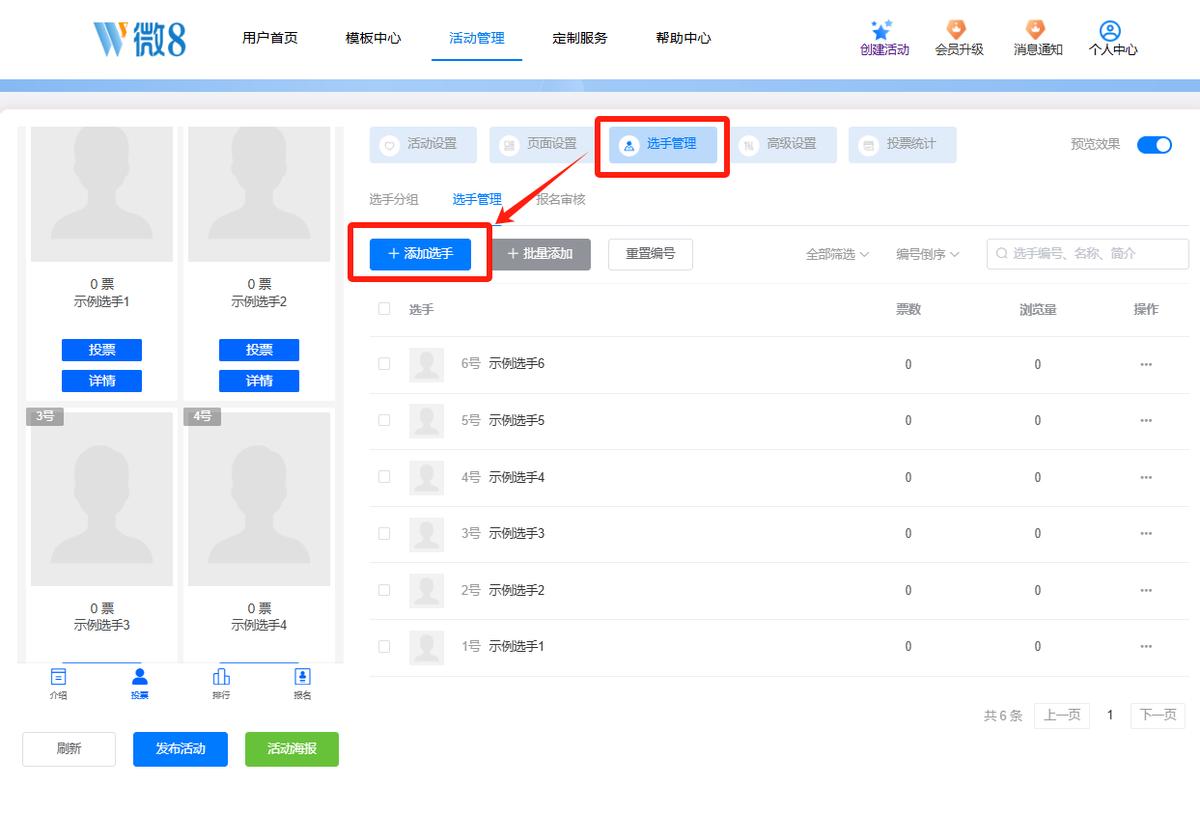
Task: Open the 介绍 icon in preview bar
Action: coord(59,677)
